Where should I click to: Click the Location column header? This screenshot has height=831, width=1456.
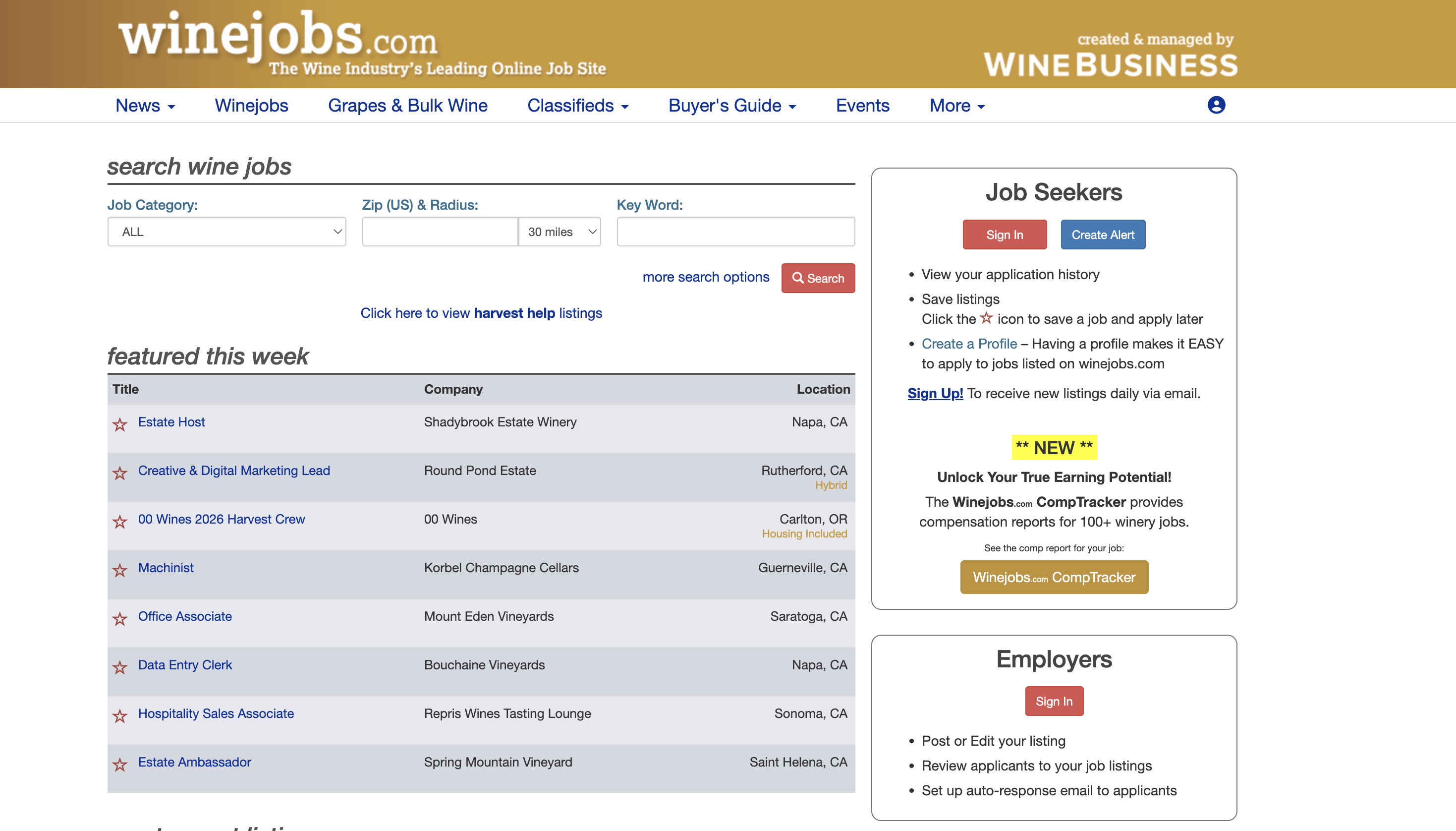(823, 389)
